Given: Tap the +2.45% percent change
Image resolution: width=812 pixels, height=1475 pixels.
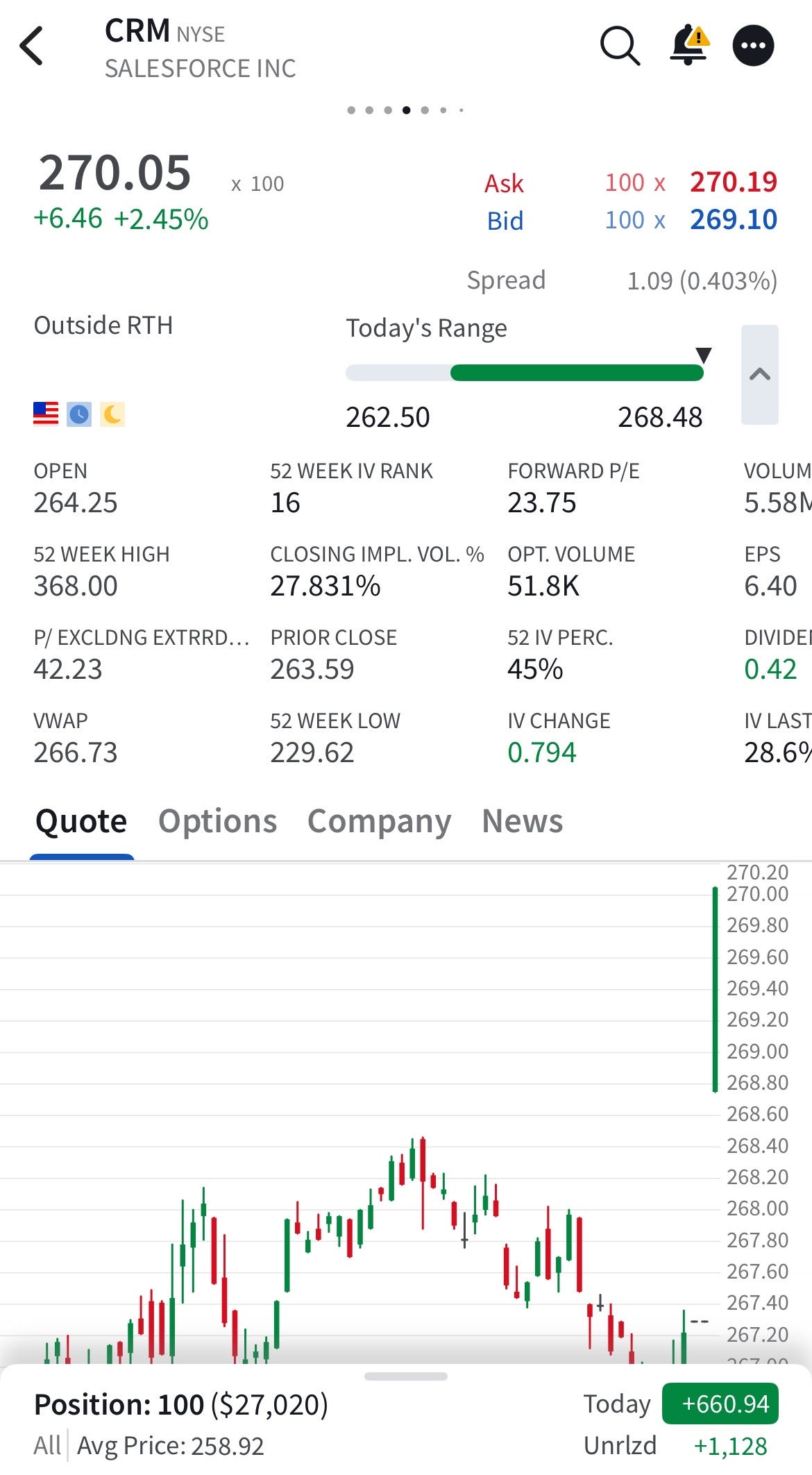Looking at the screenshot, I should pyautogui.click(x=161, y=219).
